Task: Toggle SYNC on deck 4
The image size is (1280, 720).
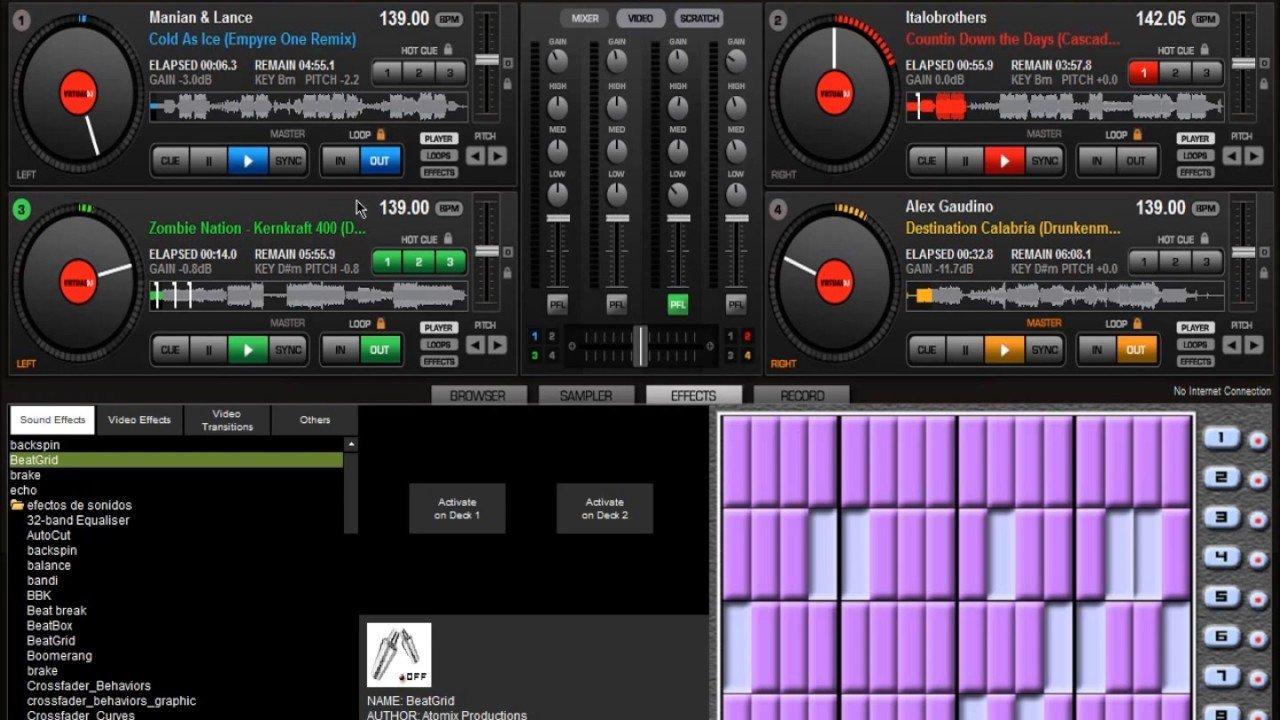Action: coord(1045,350)
